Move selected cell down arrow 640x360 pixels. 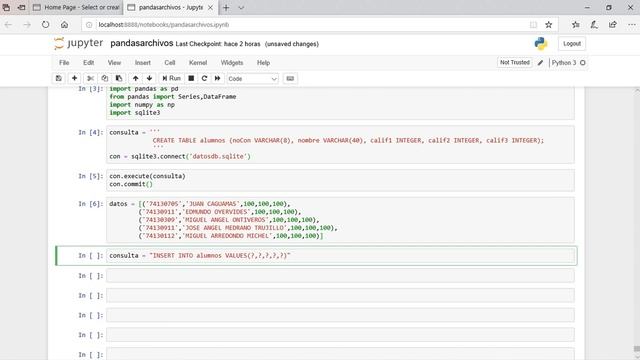click(x=149, y=78)
